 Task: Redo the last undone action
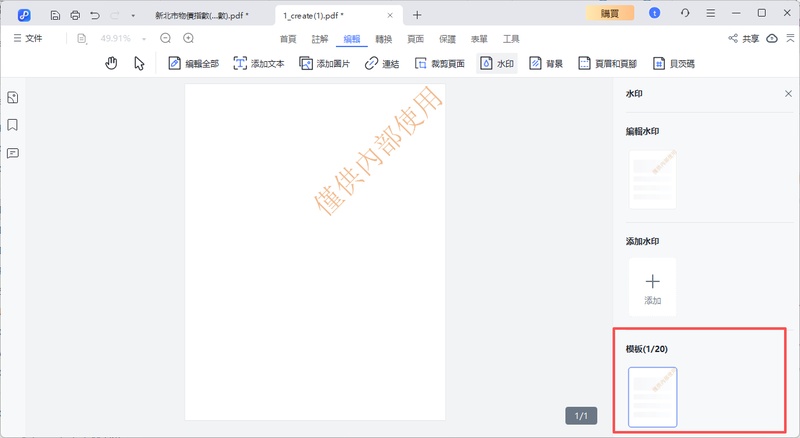(x=115, y=15)
